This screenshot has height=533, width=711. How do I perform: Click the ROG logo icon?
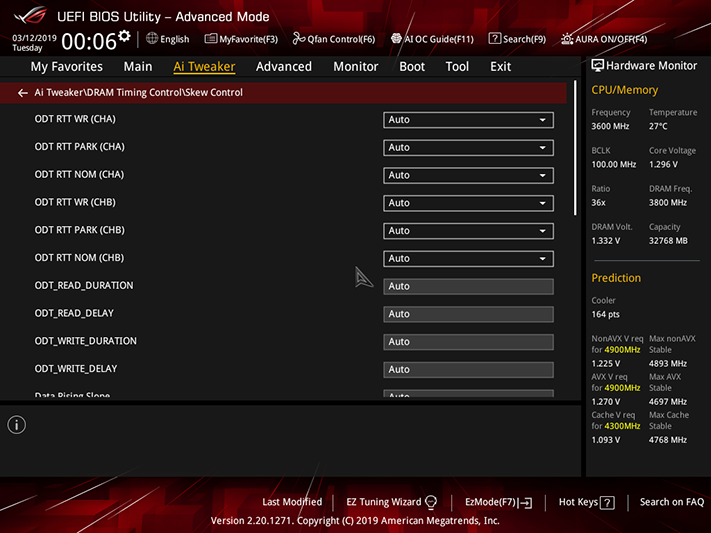[x=30, y=15]
